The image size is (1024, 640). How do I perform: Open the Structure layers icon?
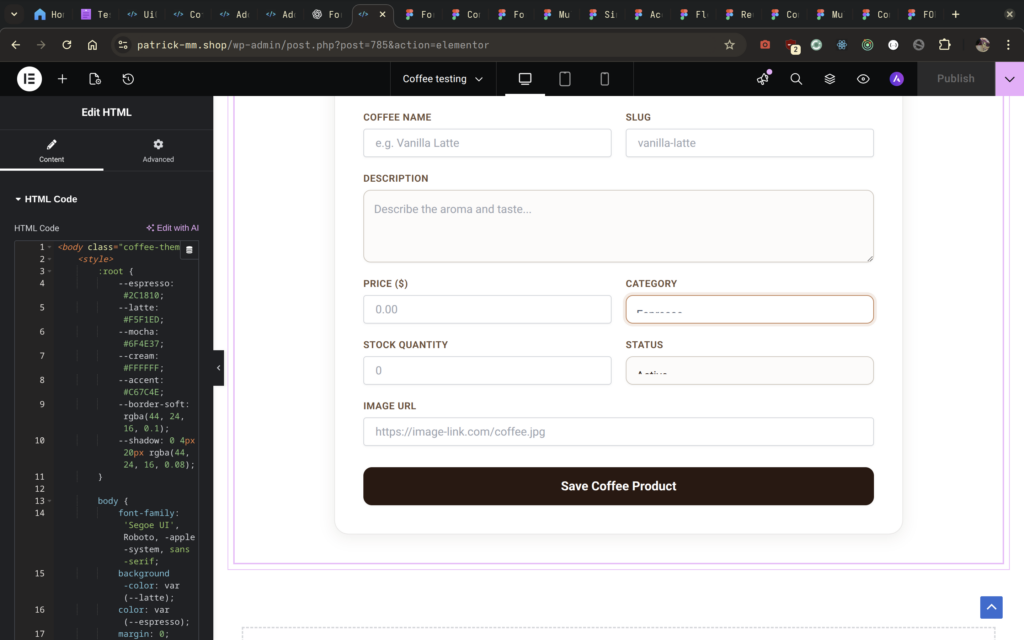[x=830, y=79]
